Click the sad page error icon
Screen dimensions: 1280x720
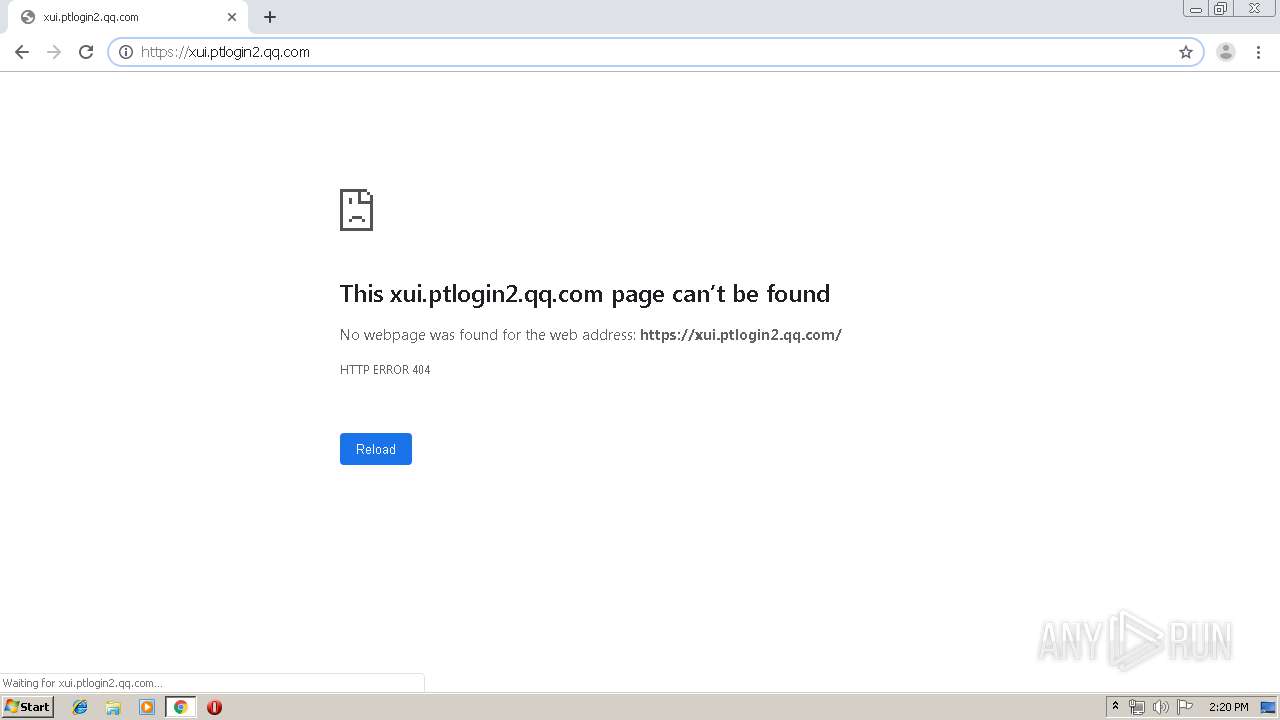(x=356, y=210)
